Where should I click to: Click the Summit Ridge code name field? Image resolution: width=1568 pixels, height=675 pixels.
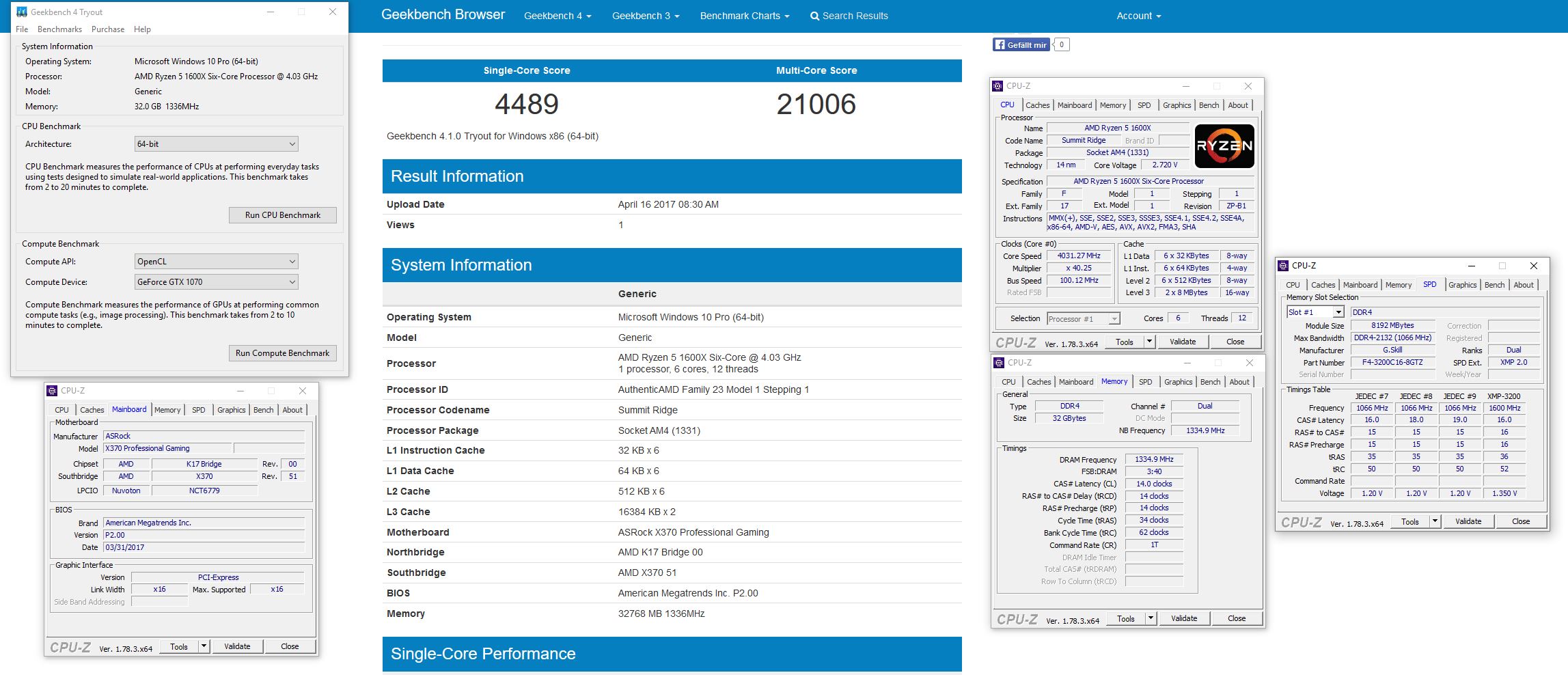(1083, 141)
